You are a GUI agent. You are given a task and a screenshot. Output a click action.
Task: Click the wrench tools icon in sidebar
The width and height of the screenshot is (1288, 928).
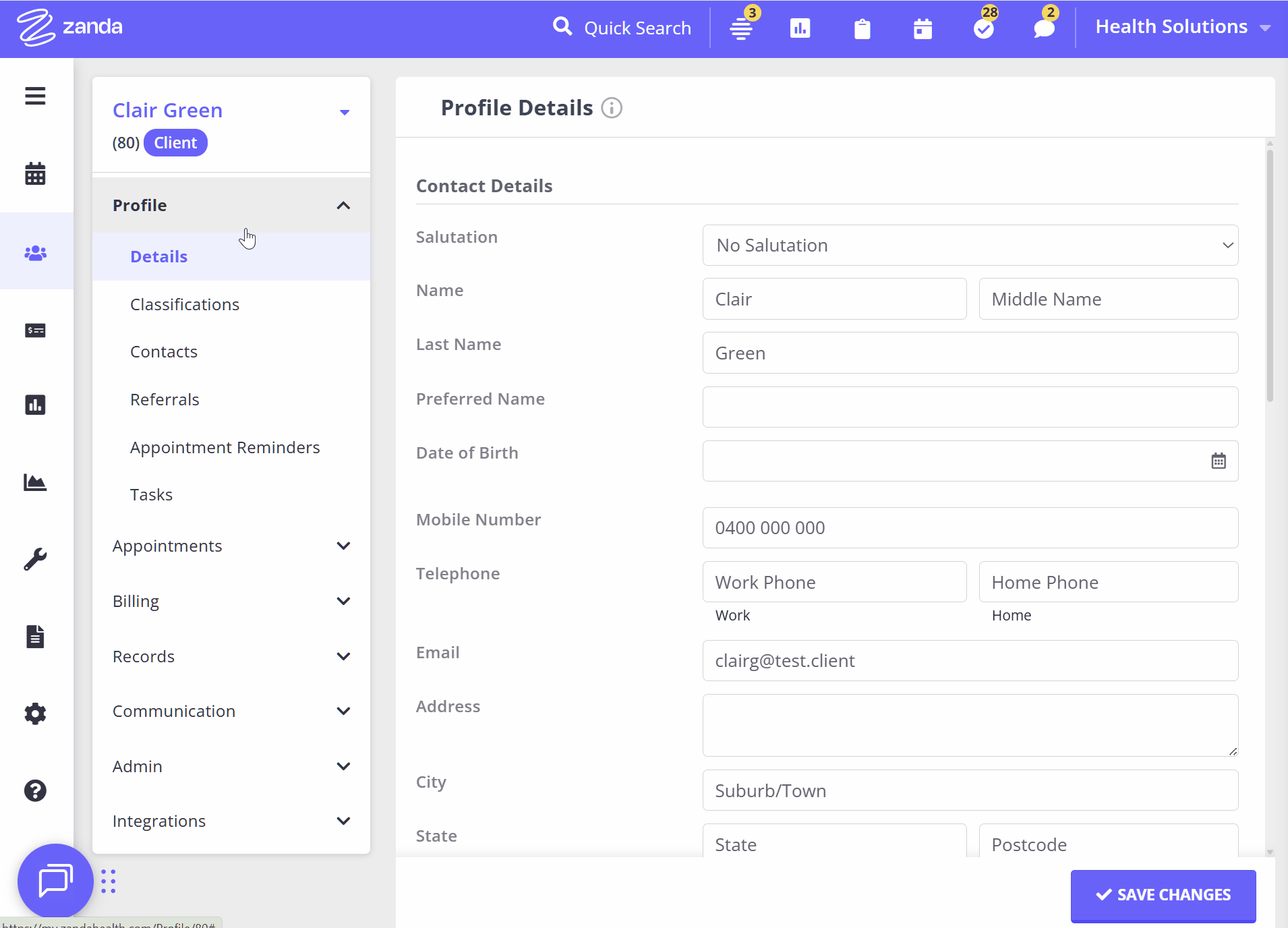click(35, 558)
